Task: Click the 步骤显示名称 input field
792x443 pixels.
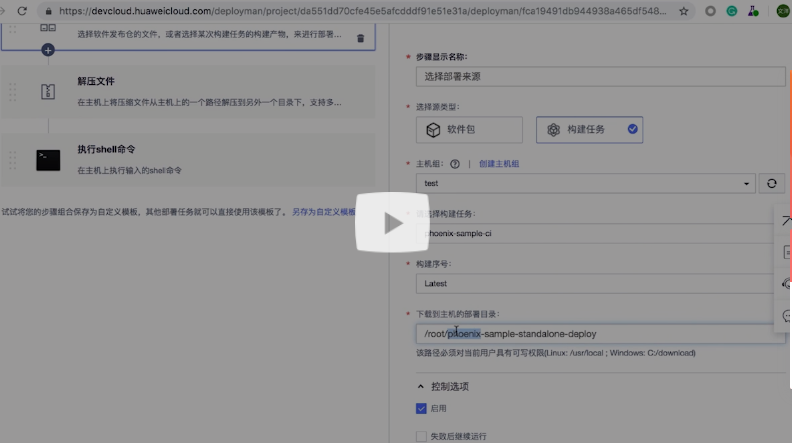Action: click(601, 77)
